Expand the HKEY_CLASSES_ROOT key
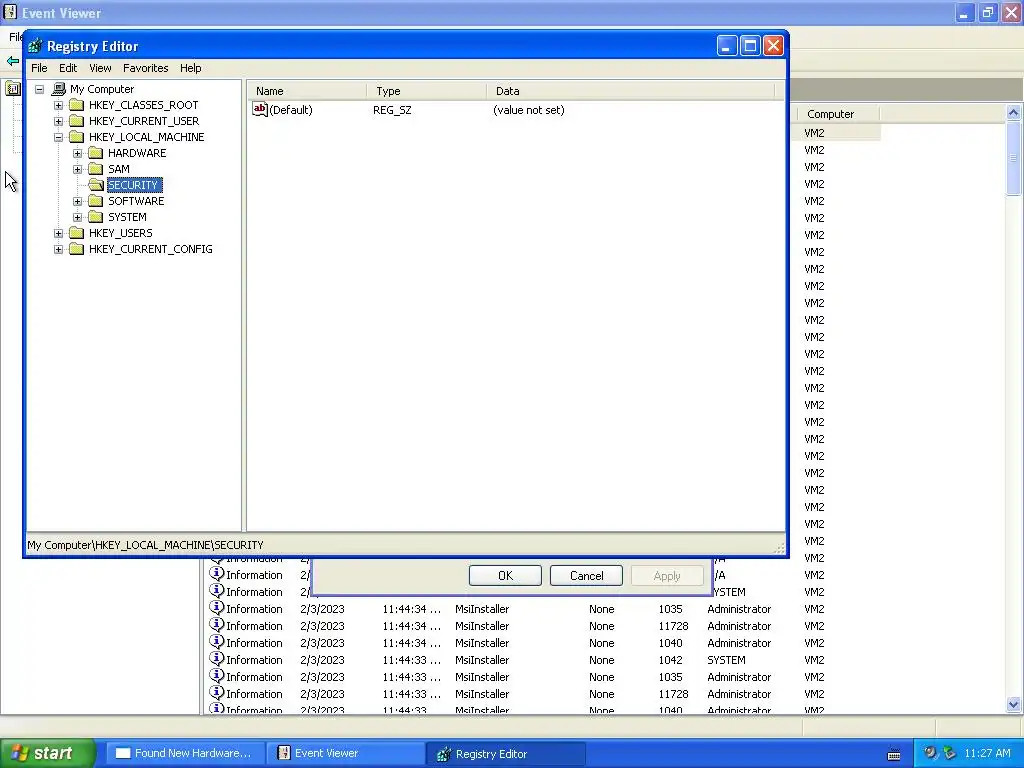The image size is (1024, 768). (58, 105)
